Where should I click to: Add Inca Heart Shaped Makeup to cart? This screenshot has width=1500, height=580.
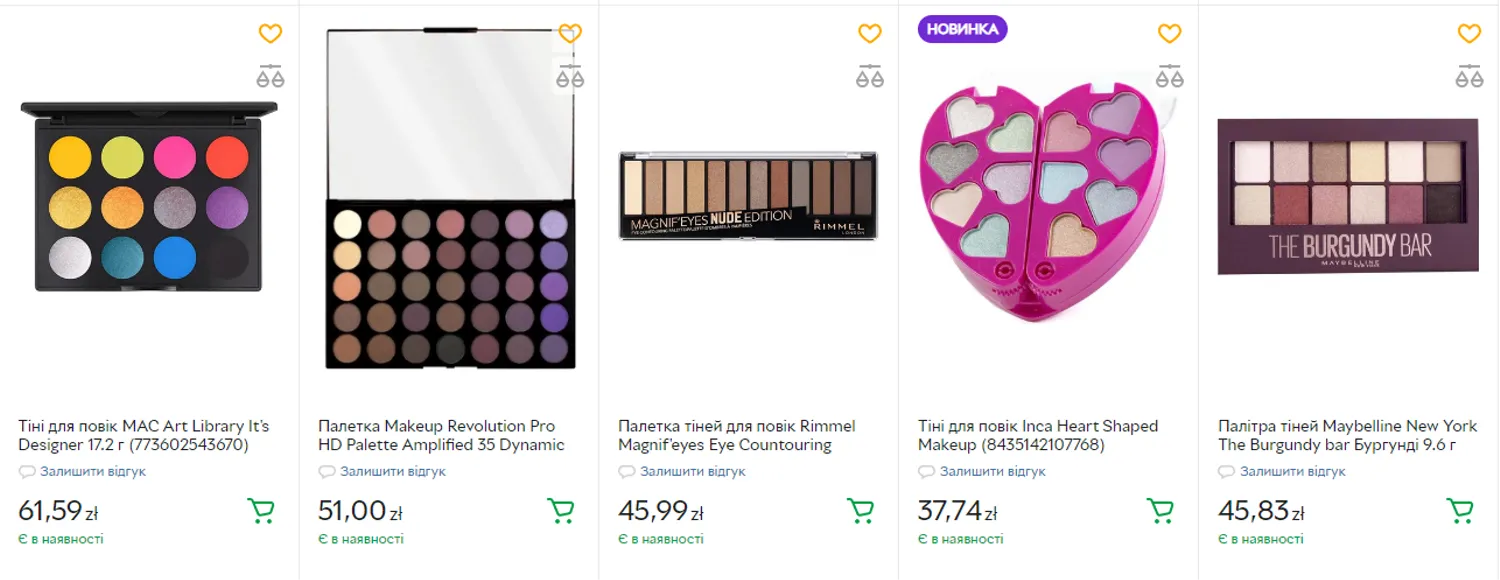pyautogui.click(x=1161, y=511)
